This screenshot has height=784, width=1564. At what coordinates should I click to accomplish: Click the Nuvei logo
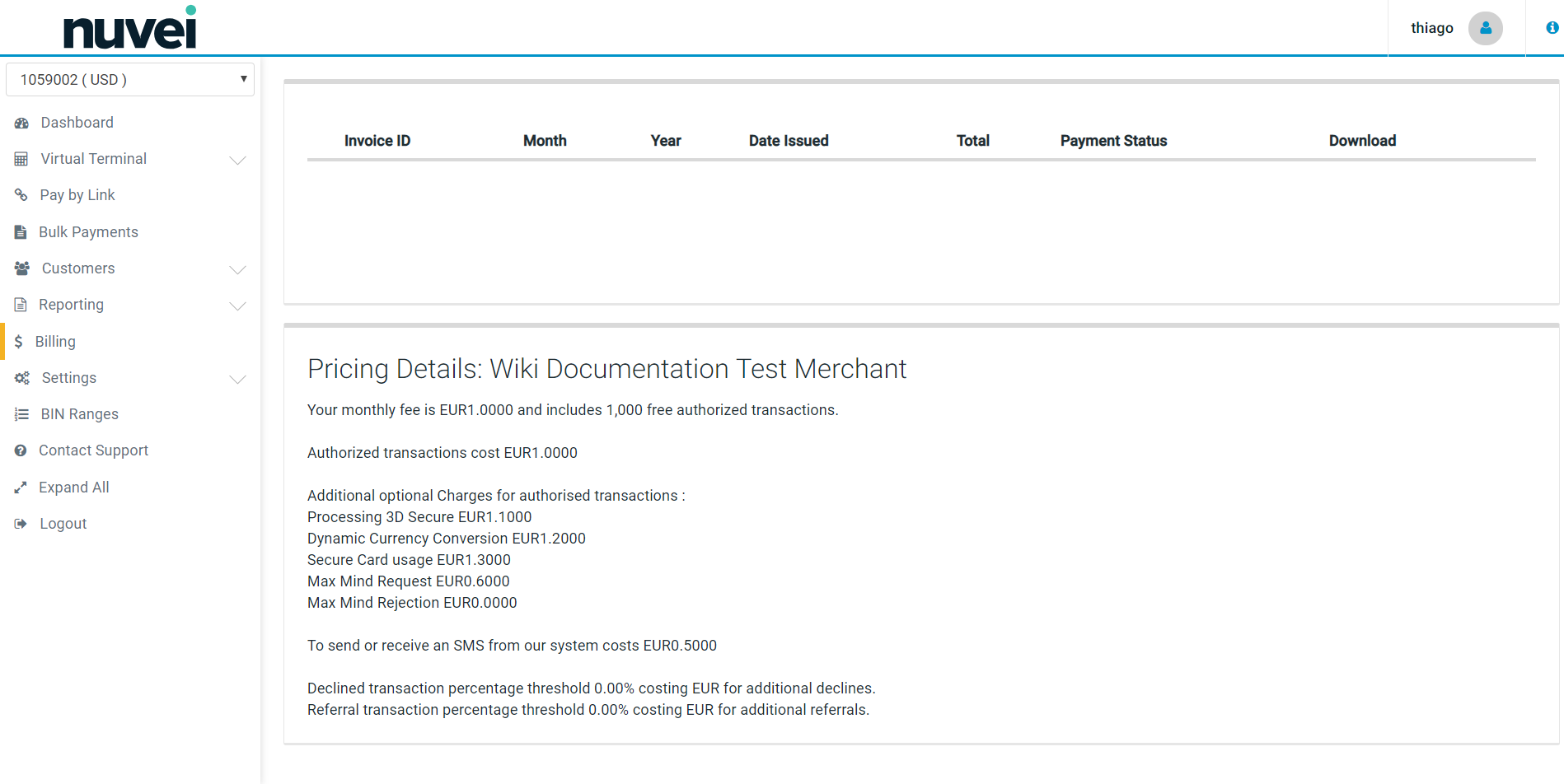click(x=130, y=29)
